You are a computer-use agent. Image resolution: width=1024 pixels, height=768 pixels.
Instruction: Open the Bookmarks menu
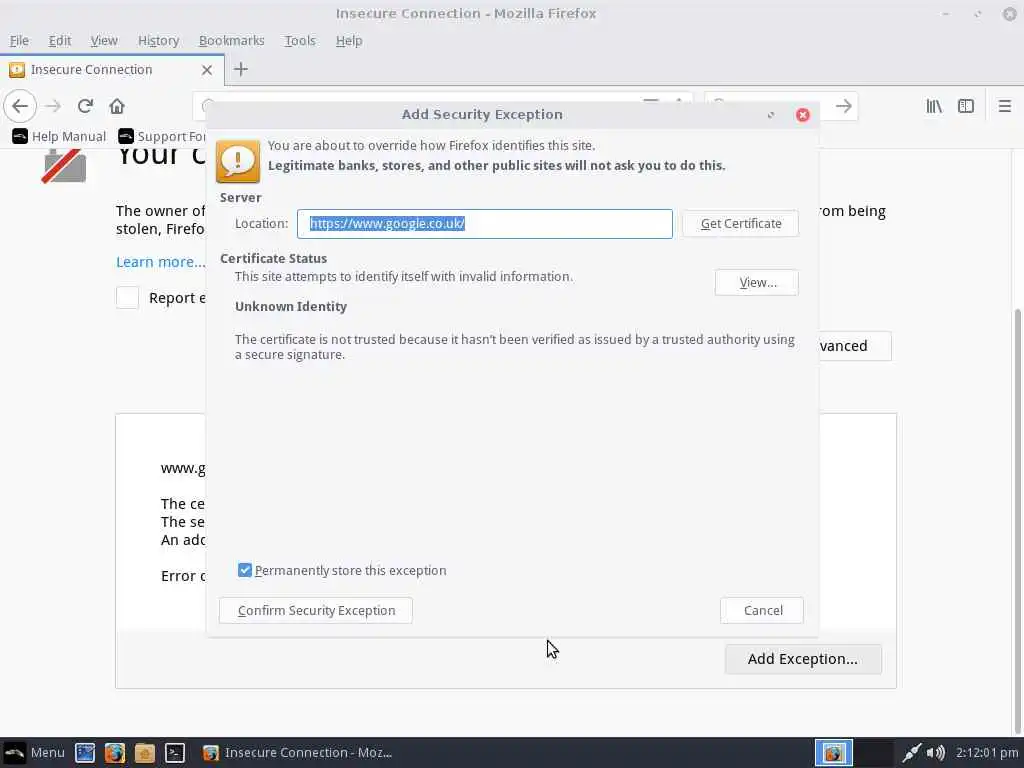[231, 40]
